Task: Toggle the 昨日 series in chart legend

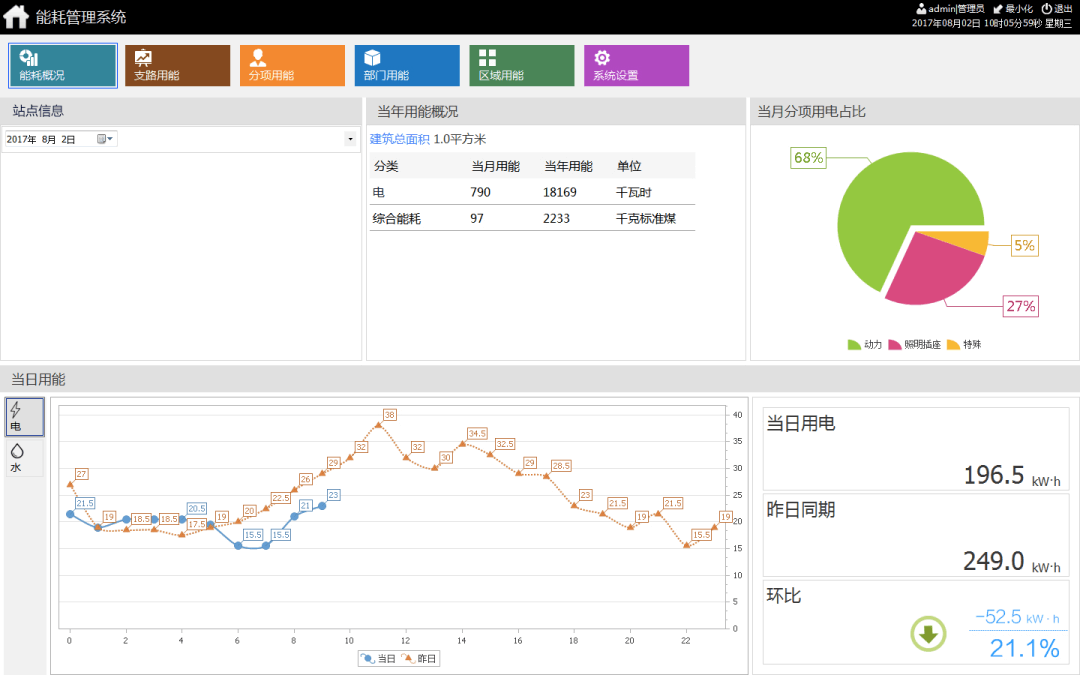Action: click(x=419, y=658)
